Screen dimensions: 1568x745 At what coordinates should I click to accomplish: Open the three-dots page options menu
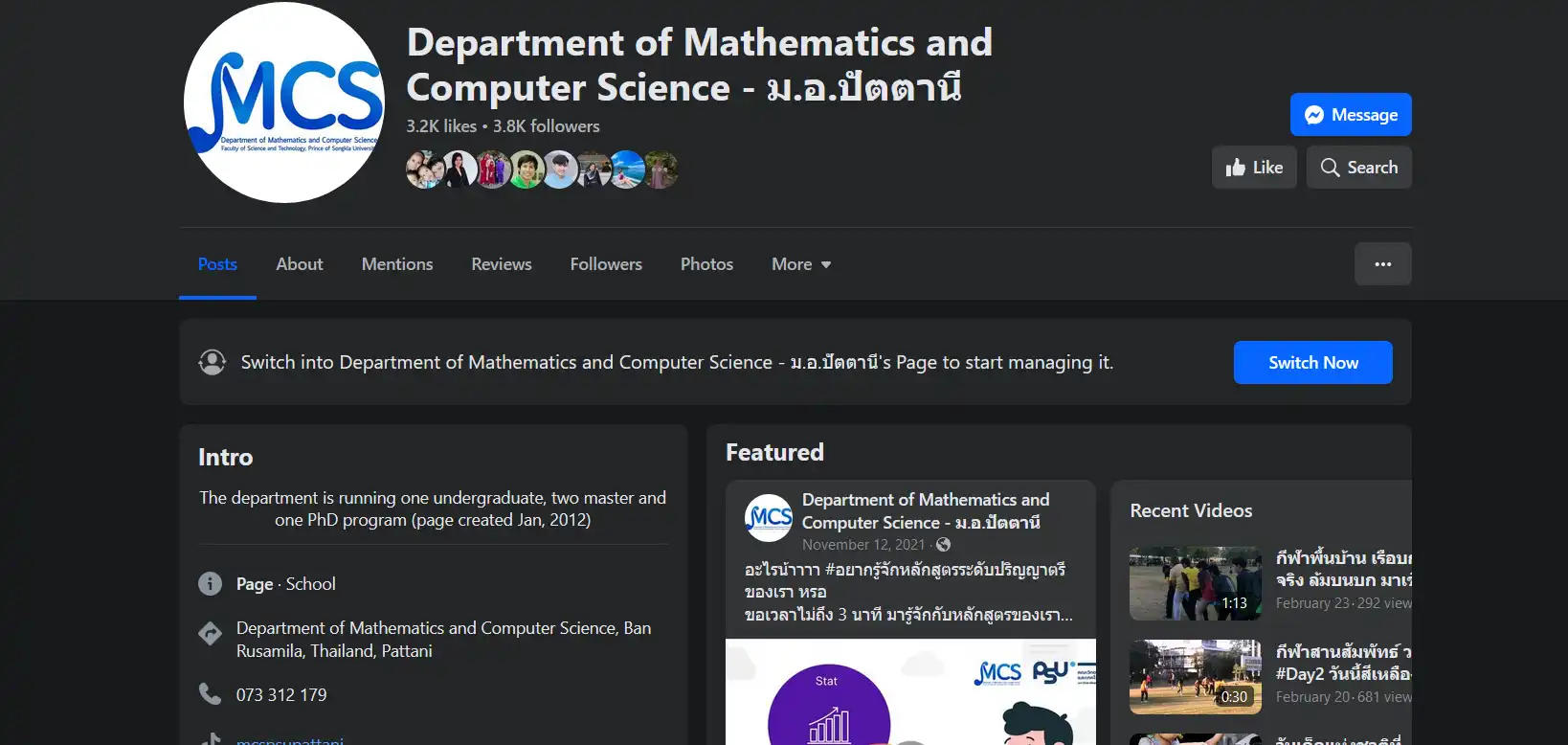[x=1382, y=264]
